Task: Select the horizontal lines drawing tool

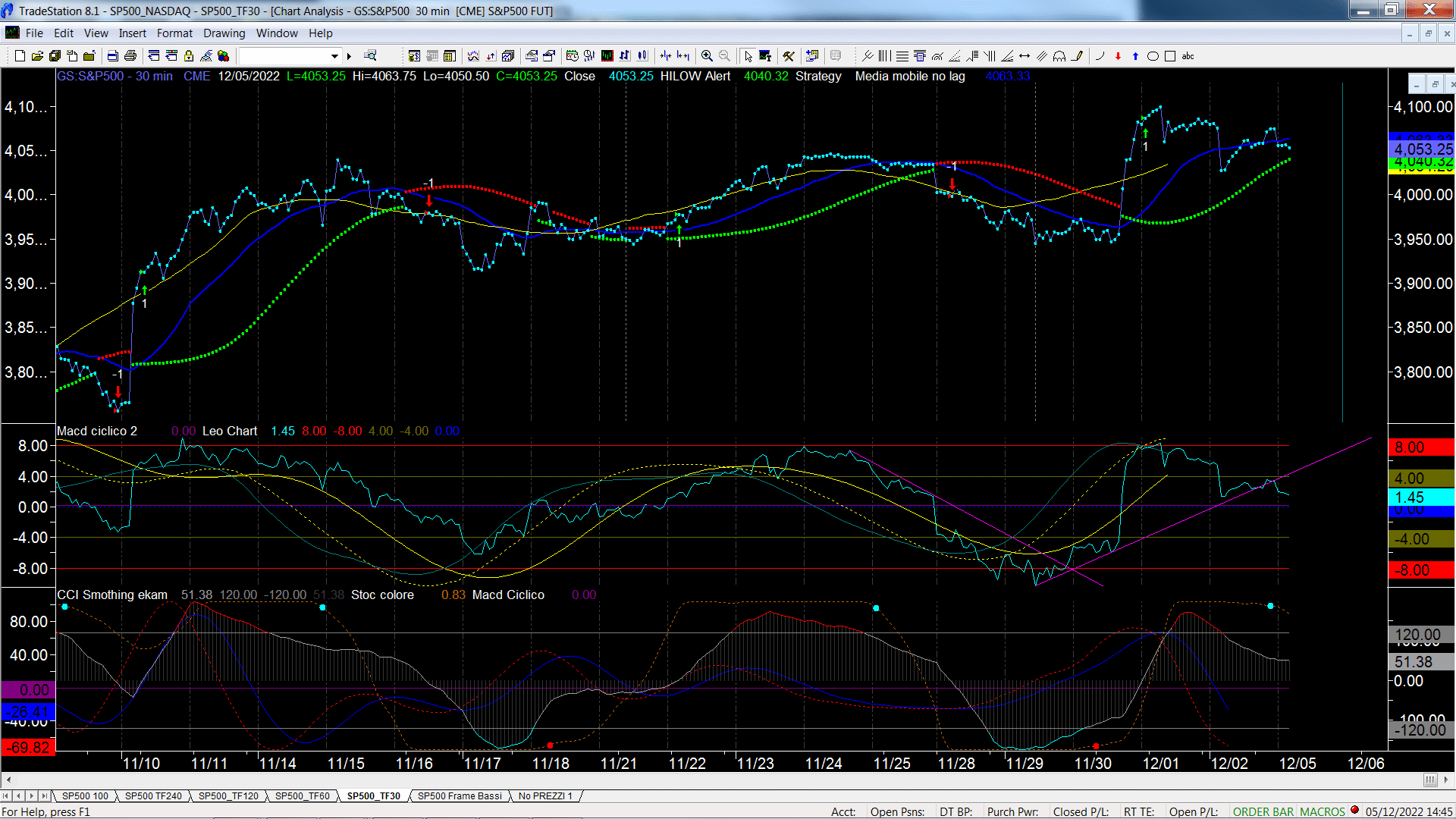Action: (902, 56)
